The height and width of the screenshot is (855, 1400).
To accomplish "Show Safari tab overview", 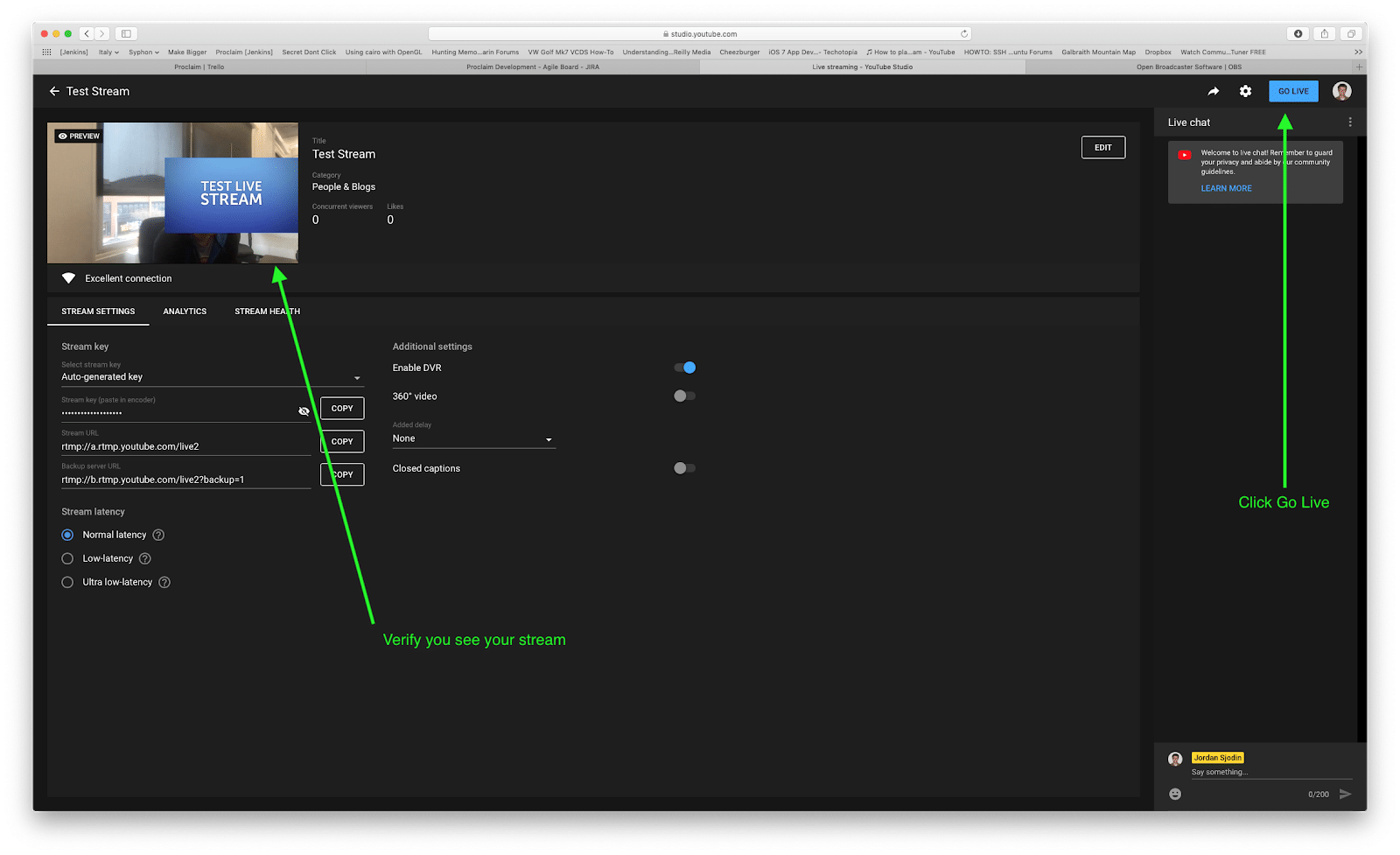I will [x=1352, y=33].
